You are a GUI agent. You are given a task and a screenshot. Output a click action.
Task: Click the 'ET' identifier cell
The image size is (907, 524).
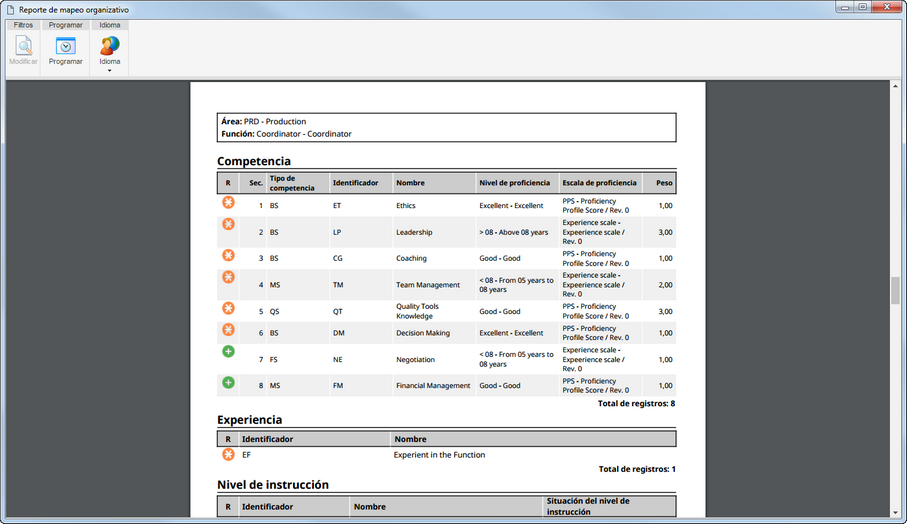point(337,205)
